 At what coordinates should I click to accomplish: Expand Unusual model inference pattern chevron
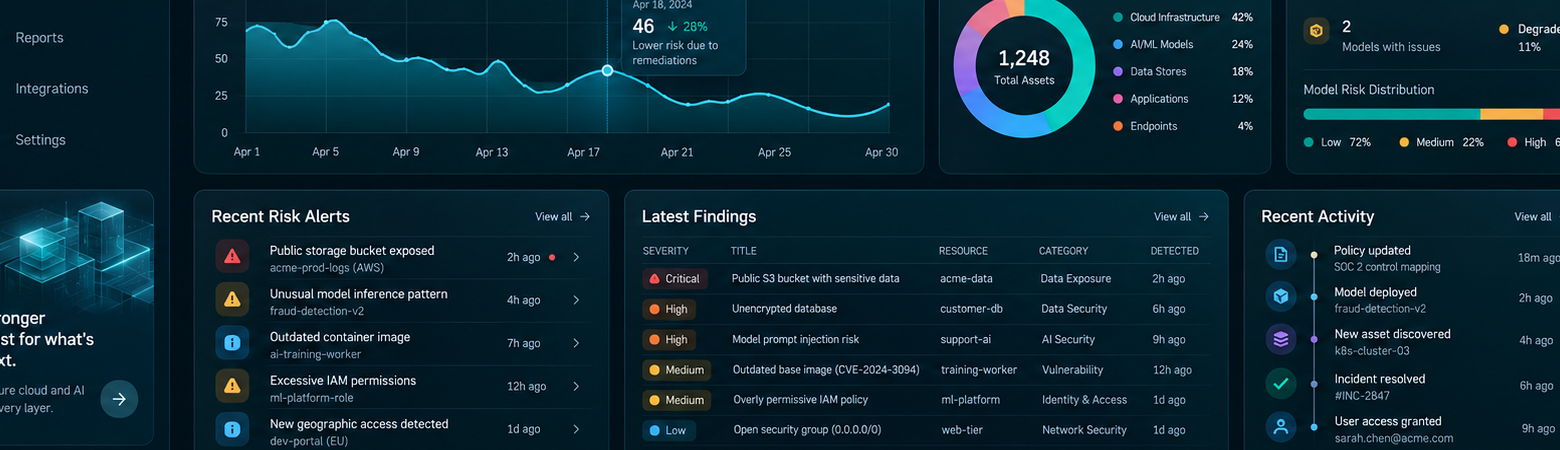pyautogui.click(x=576, y=300)
